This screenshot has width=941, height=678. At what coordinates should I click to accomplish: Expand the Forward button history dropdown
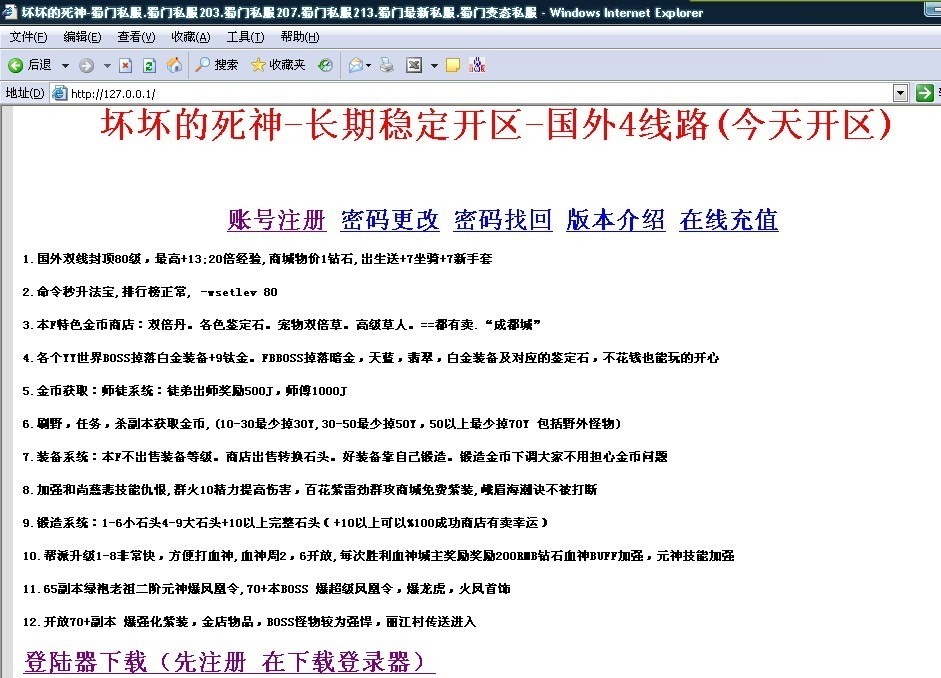(107, 65)
